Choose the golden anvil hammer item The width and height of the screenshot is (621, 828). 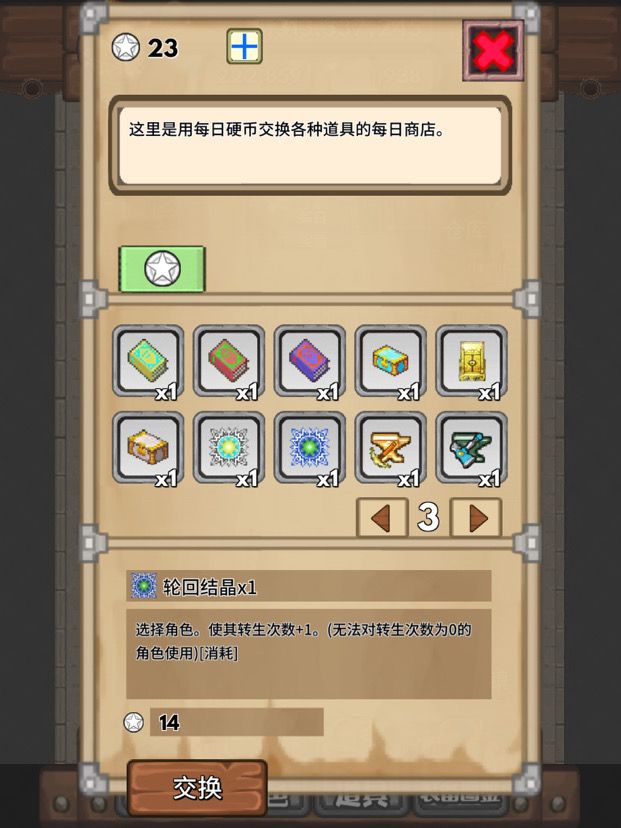(x=390, y=448)
